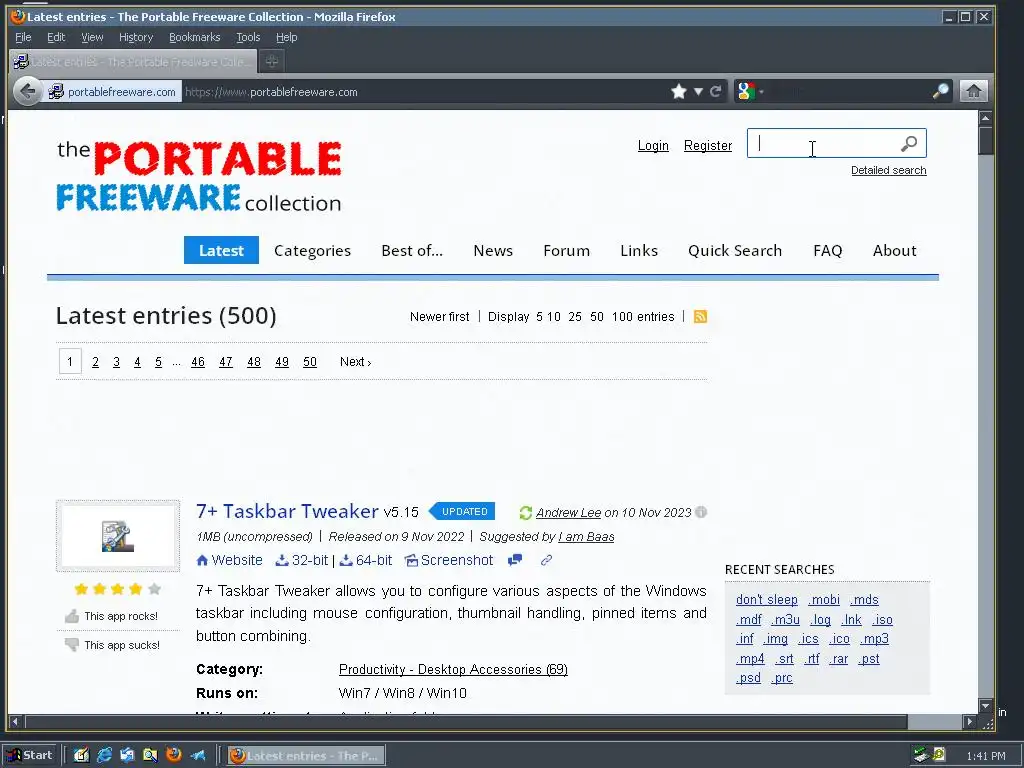Vote thumbs up: This app rocks!

click(x=112, y=616)
